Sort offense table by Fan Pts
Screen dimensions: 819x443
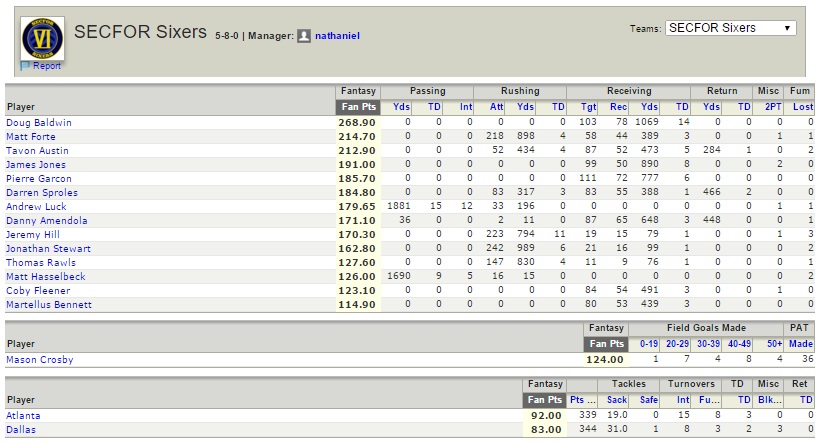point(358,107)
